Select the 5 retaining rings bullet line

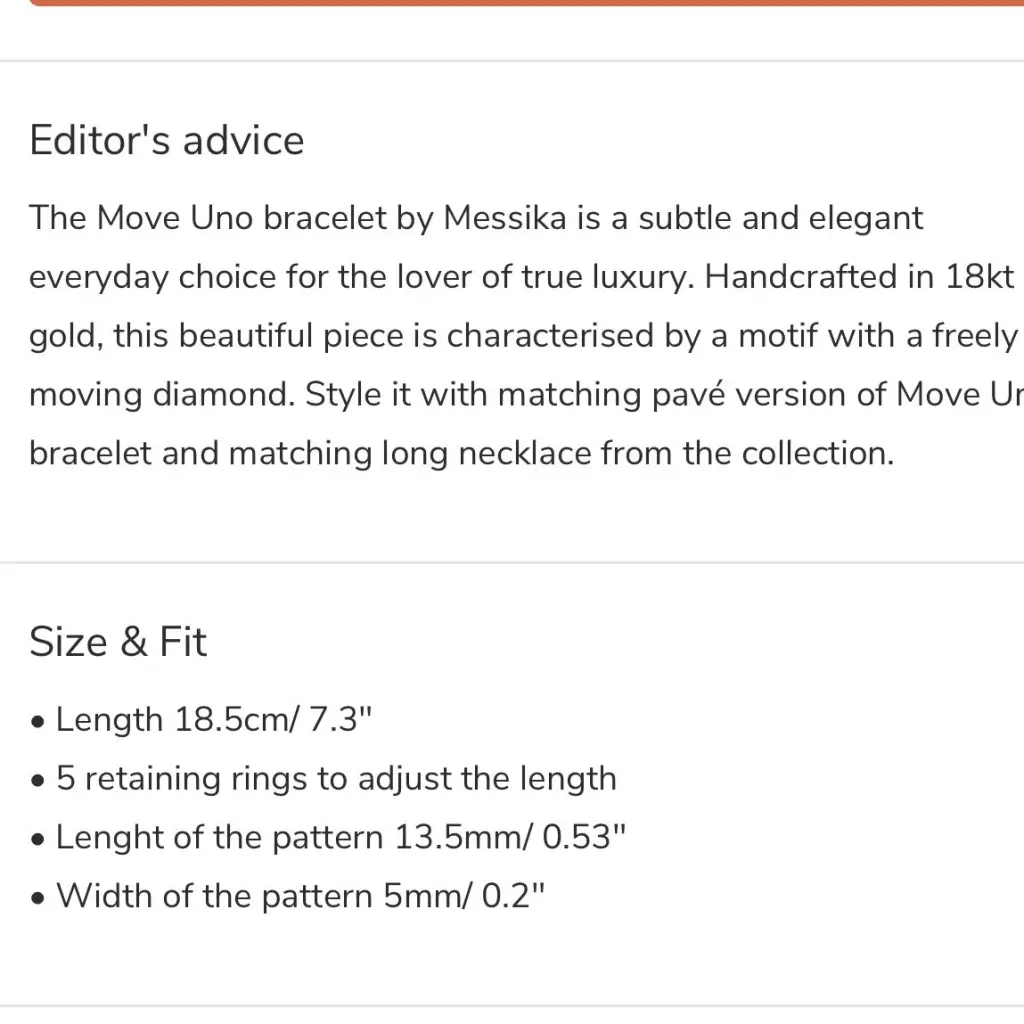(336, 778)
